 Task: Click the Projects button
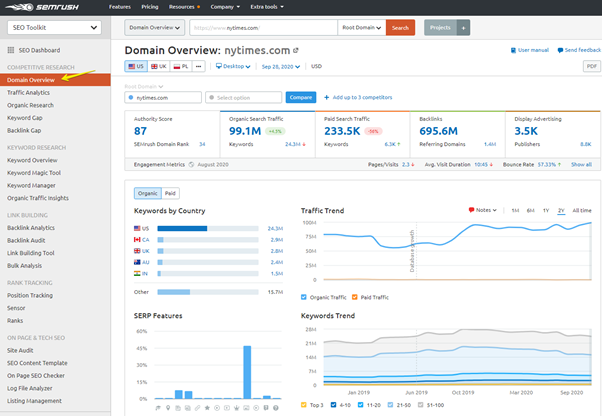tap(440, 28)
